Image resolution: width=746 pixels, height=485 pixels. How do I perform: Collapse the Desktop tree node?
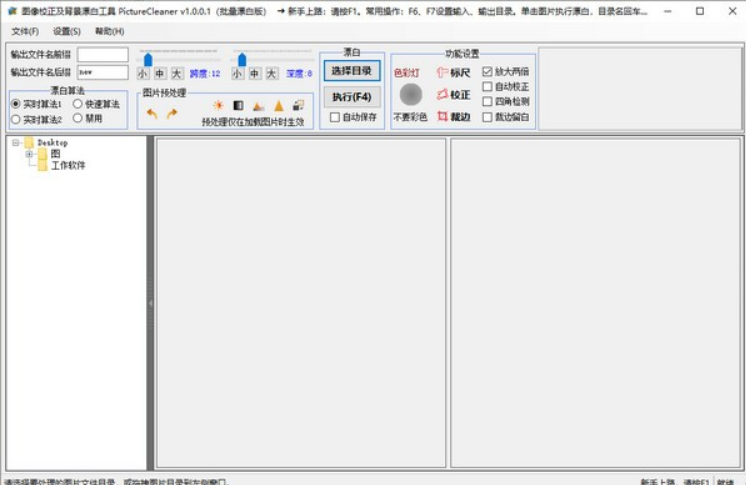coord(16,142)
